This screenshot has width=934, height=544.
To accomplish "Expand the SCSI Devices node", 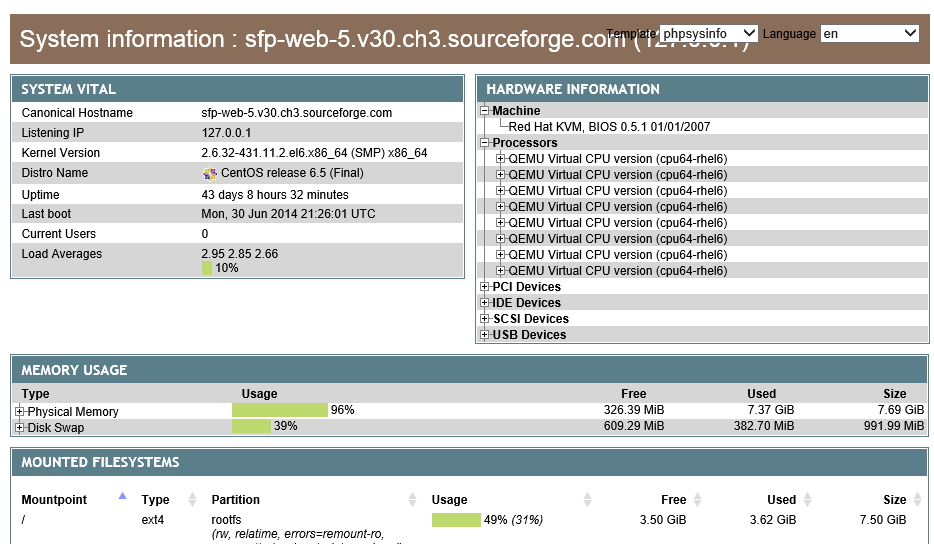I will 485,319.
